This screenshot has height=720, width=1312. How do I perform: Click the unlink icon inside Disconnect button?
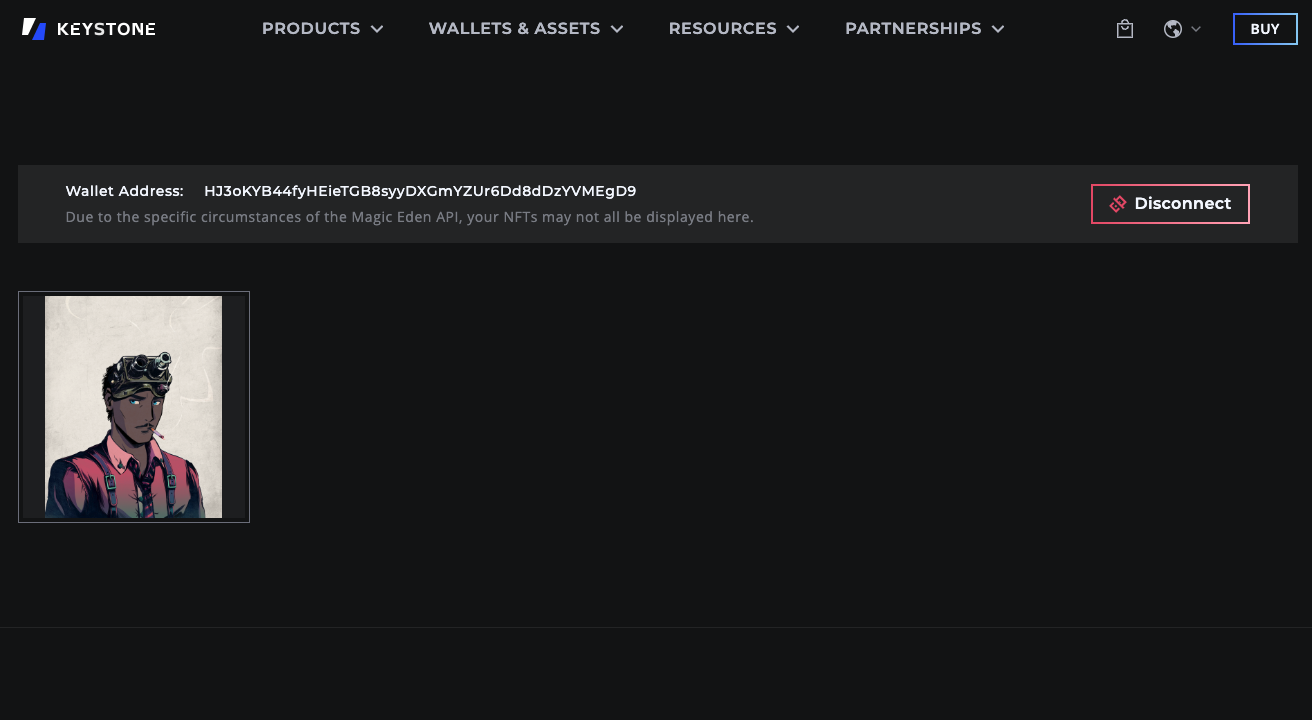(1118, 204)
